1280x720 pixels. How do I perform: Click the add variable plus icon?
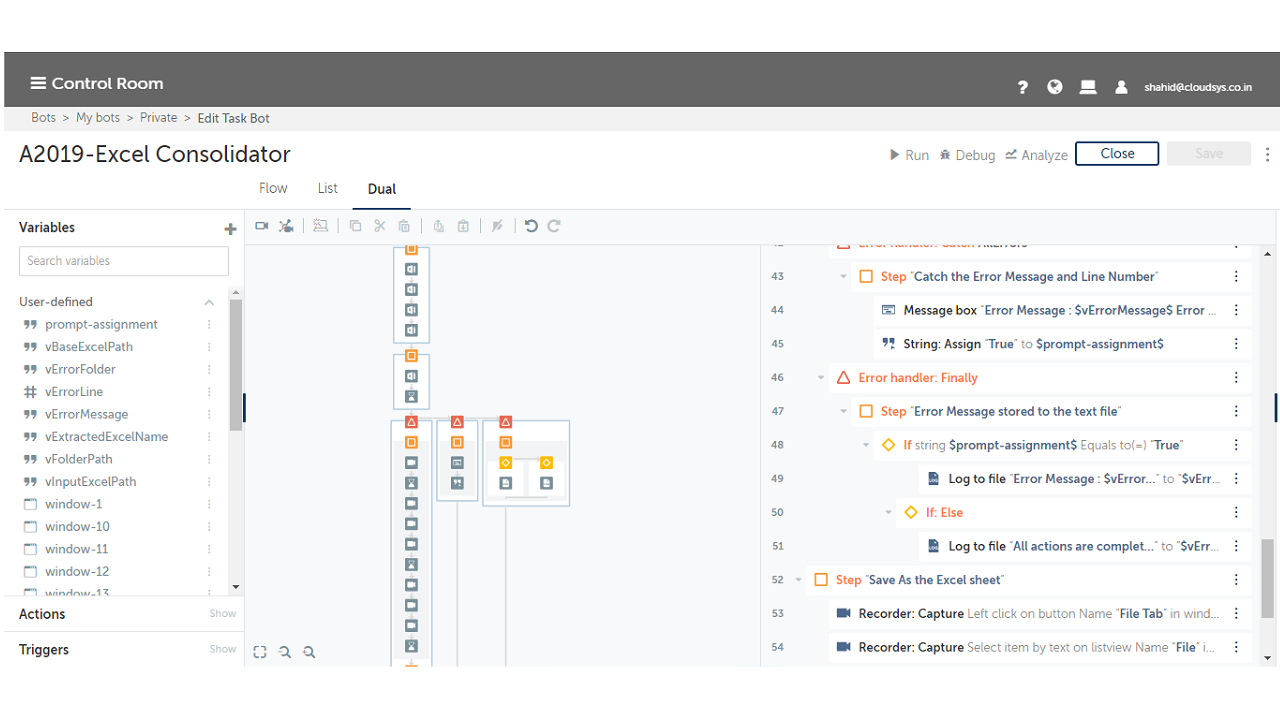point(230,229)
